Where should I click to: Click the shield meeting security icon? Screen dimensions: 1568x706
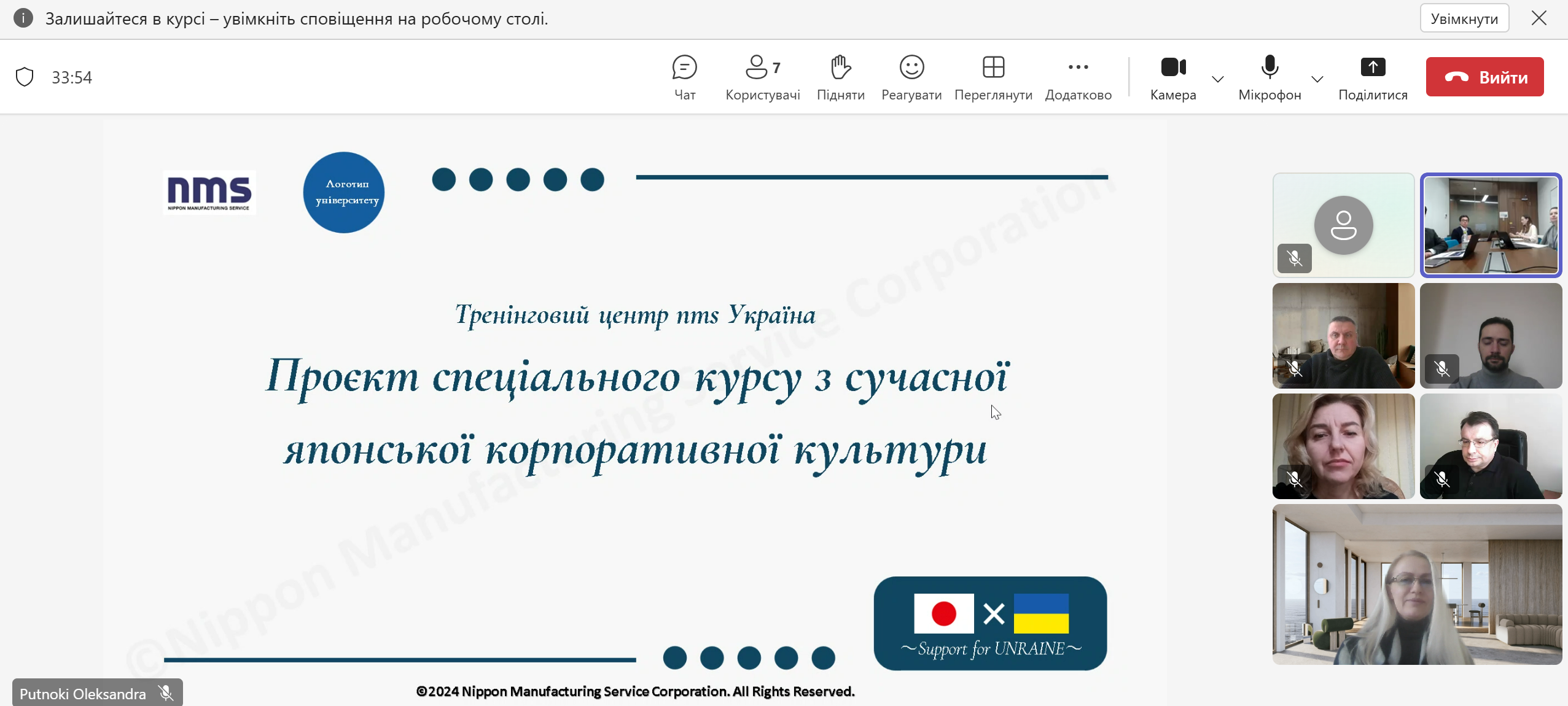point(25,77)
